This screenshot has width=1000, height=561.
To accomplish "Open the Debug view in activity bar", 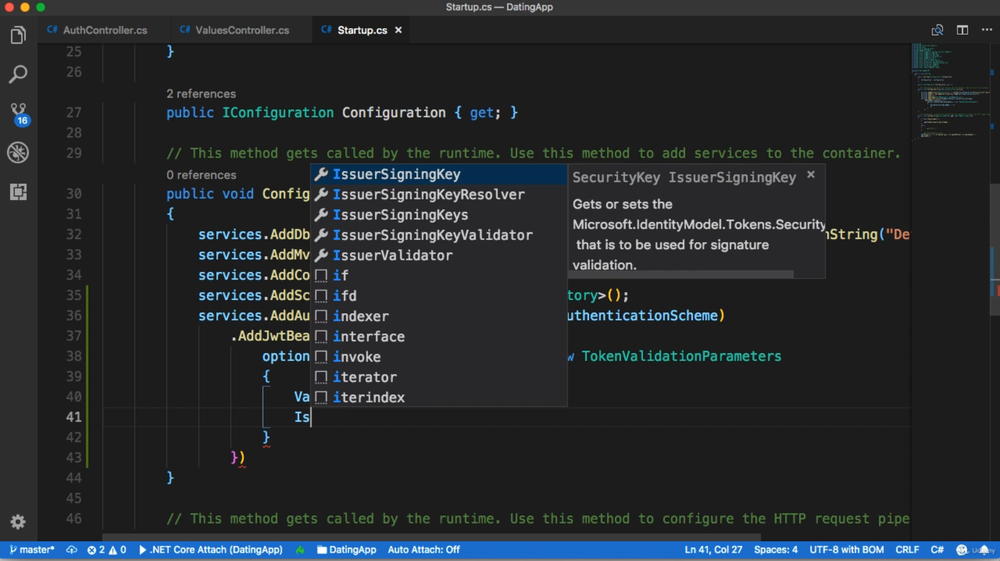I will [x=18, y=152].
